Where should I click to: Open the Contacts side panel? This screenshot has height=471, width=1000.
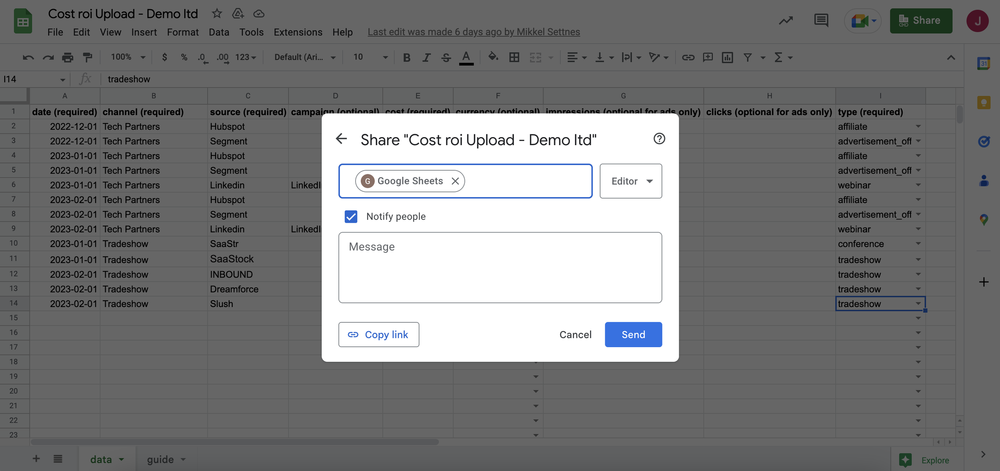tap(983, 180)
